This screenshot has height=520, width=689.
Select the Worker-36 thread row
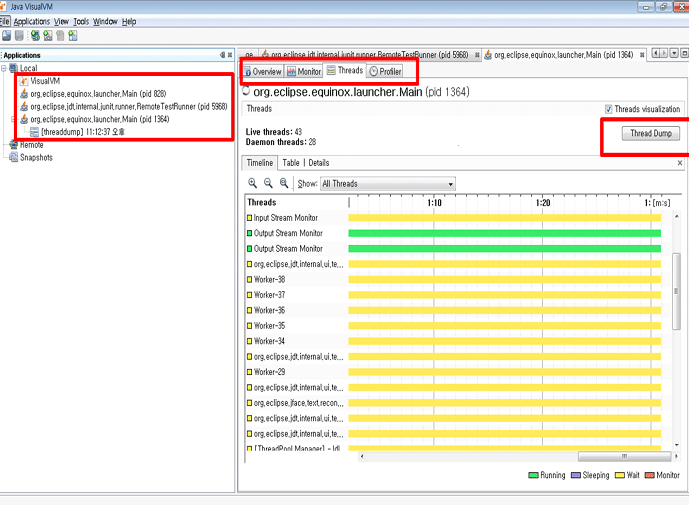(x=453, y=310)
